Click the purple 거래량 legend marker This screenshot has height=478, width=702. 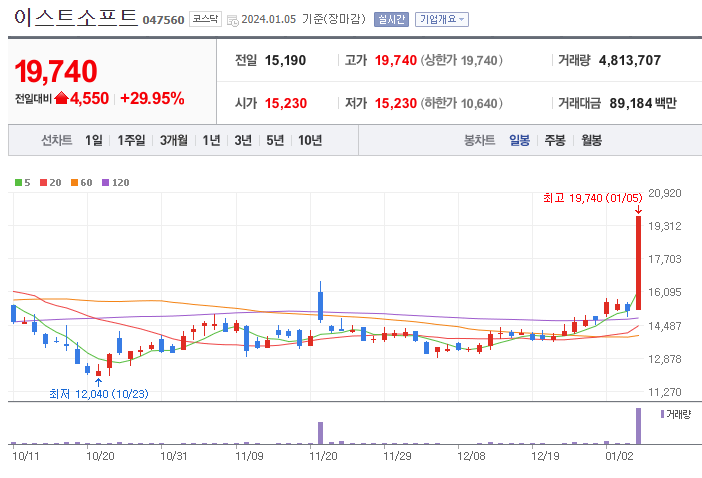pos(662,414)
